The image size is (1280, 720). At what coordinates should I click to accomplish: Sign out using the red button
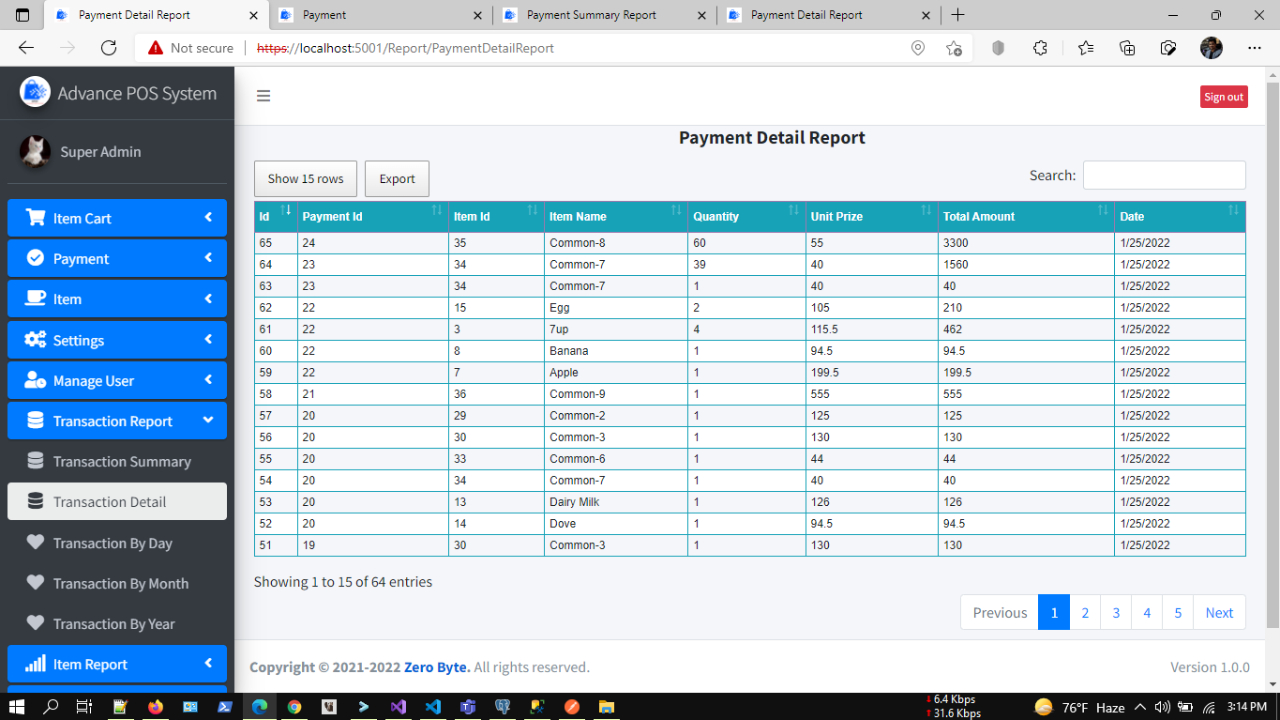click(1223, 96)
